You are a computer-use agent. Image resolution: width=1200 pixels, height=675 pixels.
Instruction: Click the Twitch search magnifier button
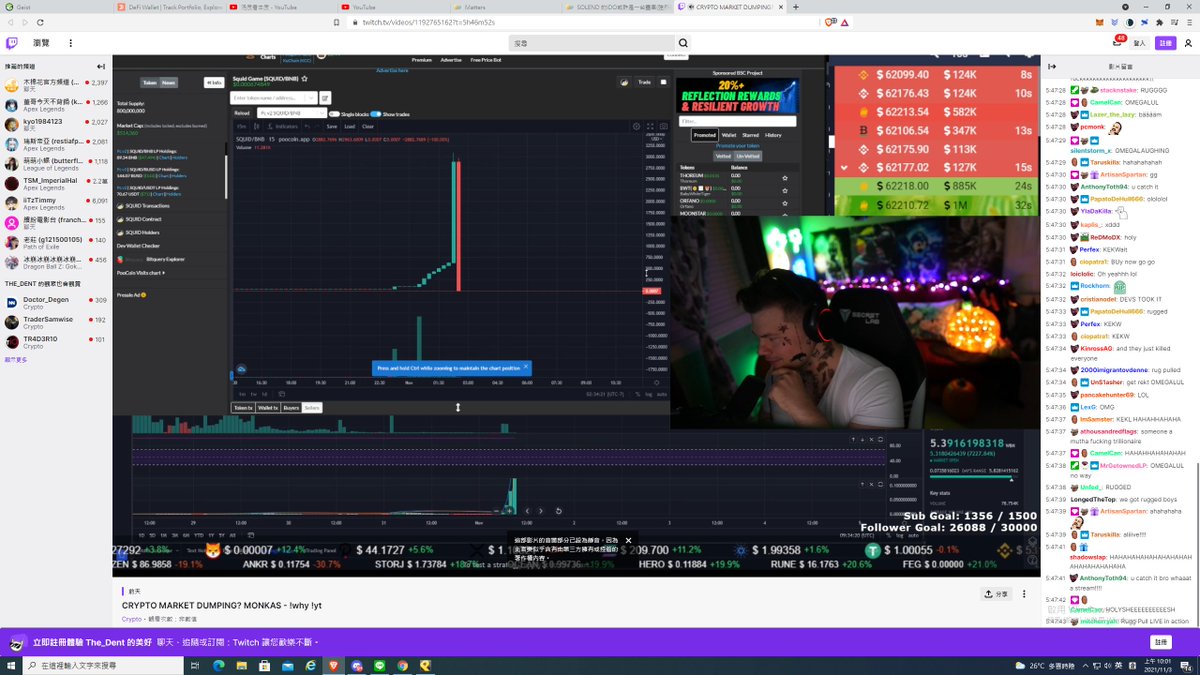coord(683,43)
